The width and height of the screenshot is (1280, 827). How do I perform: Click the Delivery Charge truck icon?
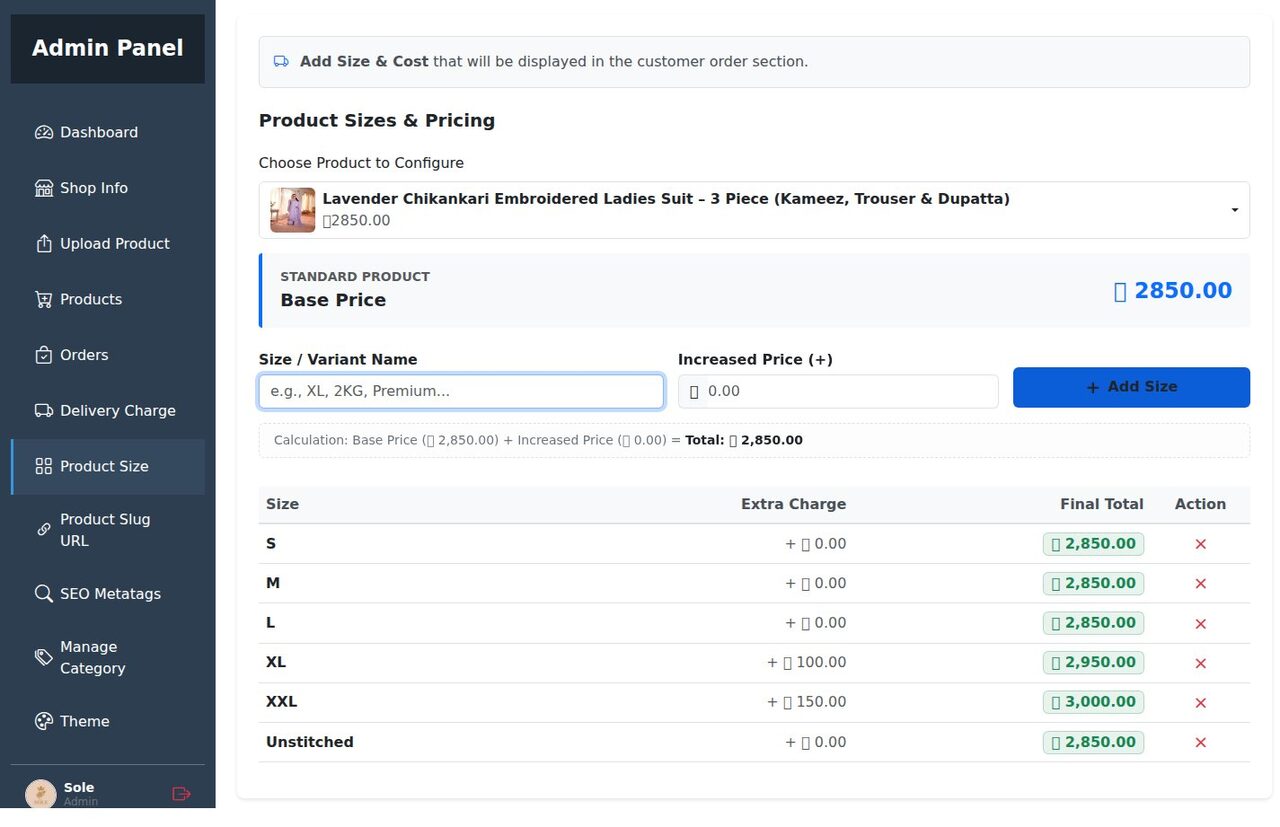point(43,411)
